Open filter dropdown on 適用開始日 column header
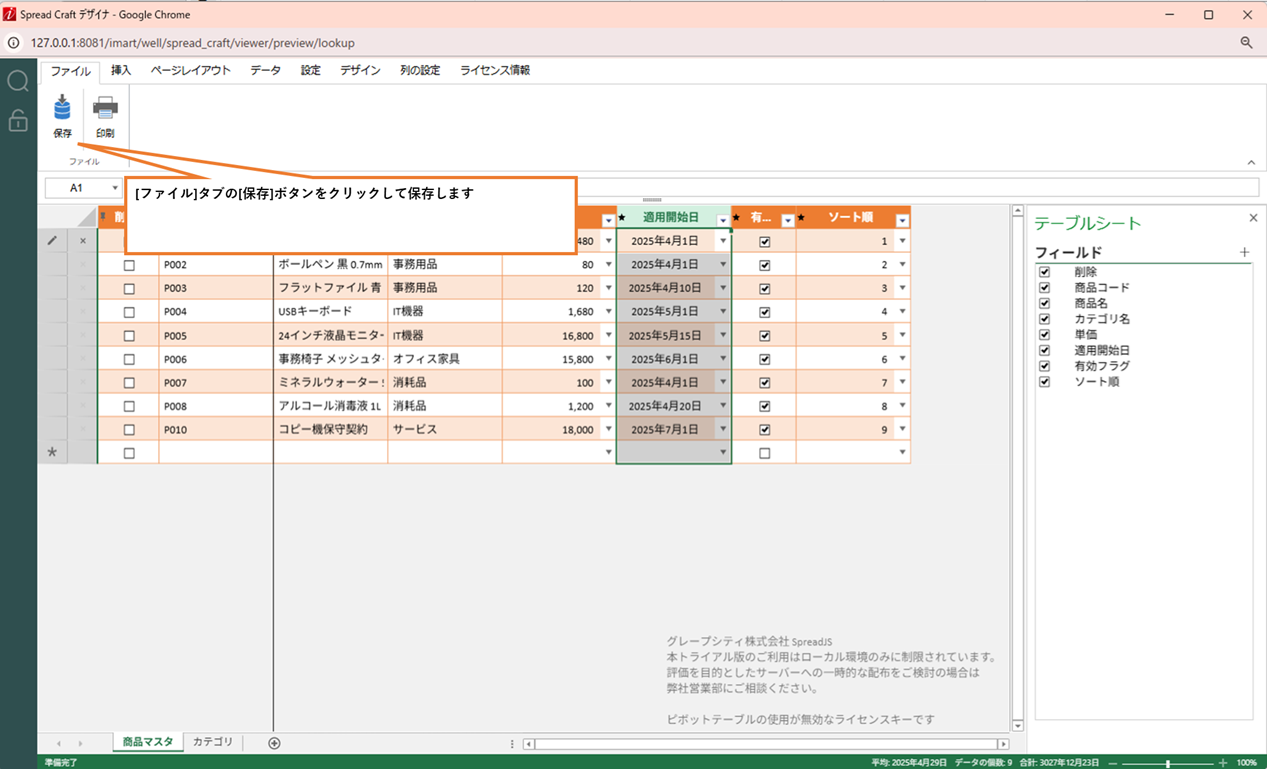This screenshot has height=769, width=1267. 723,221
